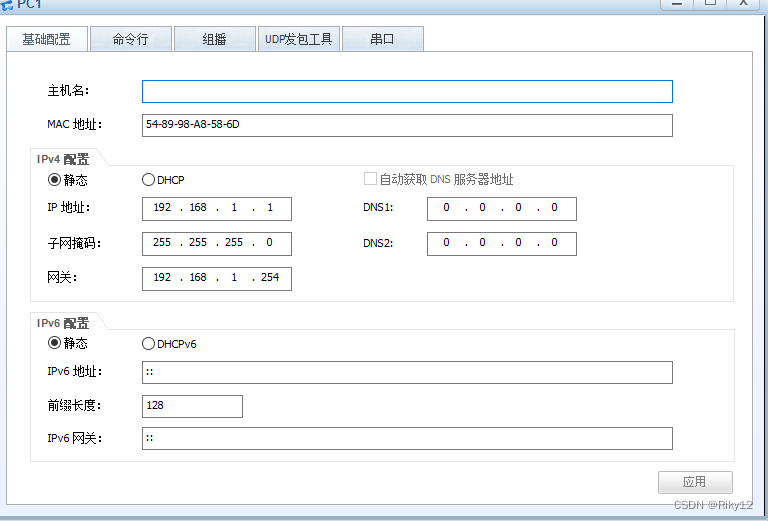Screen dimensions: 768x521
Task: Click the 应用 button
Action: coord(695,482)
